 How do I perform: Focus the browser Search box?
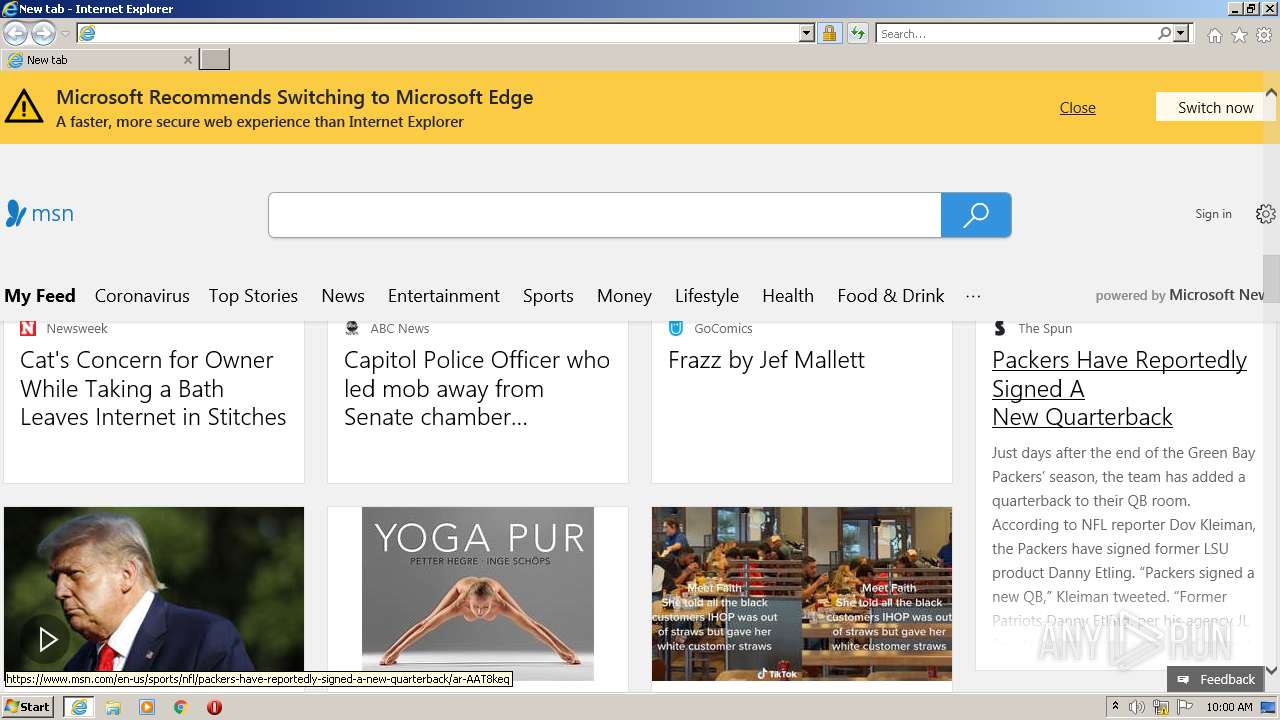pos(1015,34)
